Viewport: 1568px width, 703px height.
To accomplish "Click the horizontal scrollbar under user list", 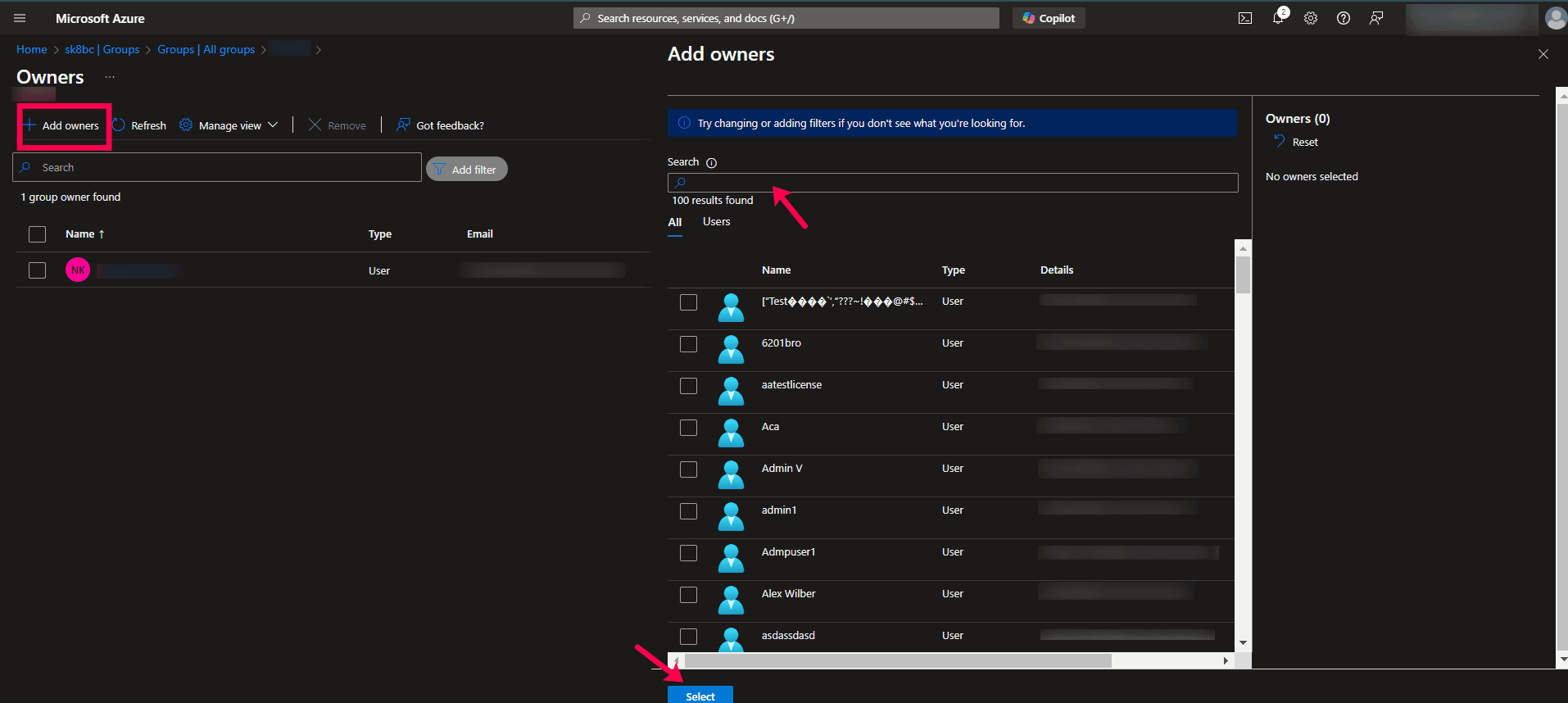I will 897,660.
